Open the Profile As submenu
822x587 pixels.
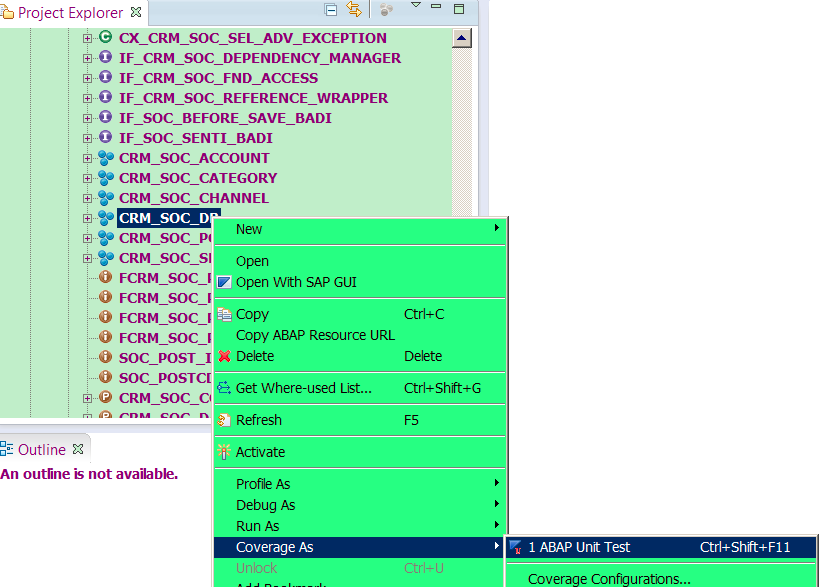[x=360, y=484]
